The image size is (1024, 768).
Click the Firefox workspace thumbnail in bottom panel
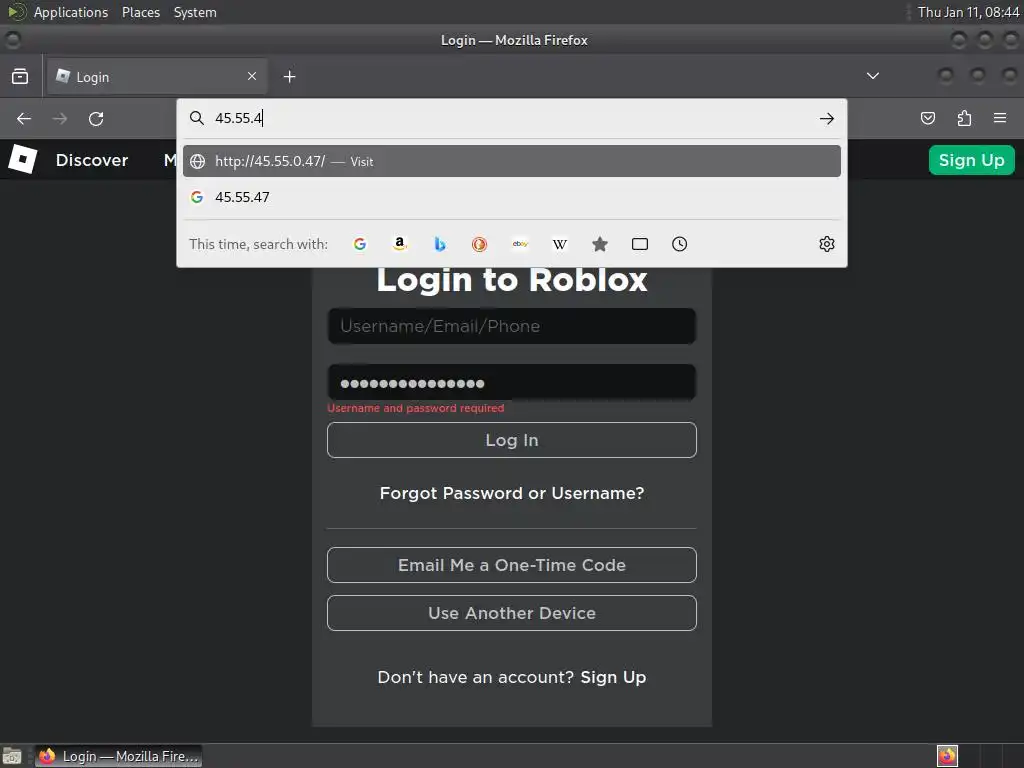pos(947,756)
